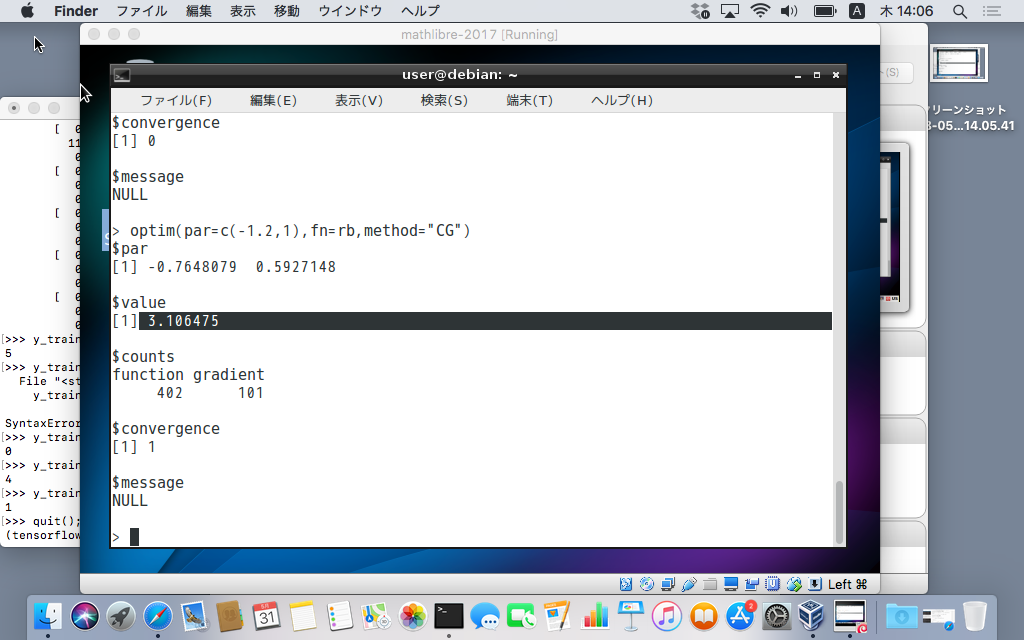Open VirtualBox from the Dock
The image size is (1024, 640).
tap(807, 615)
